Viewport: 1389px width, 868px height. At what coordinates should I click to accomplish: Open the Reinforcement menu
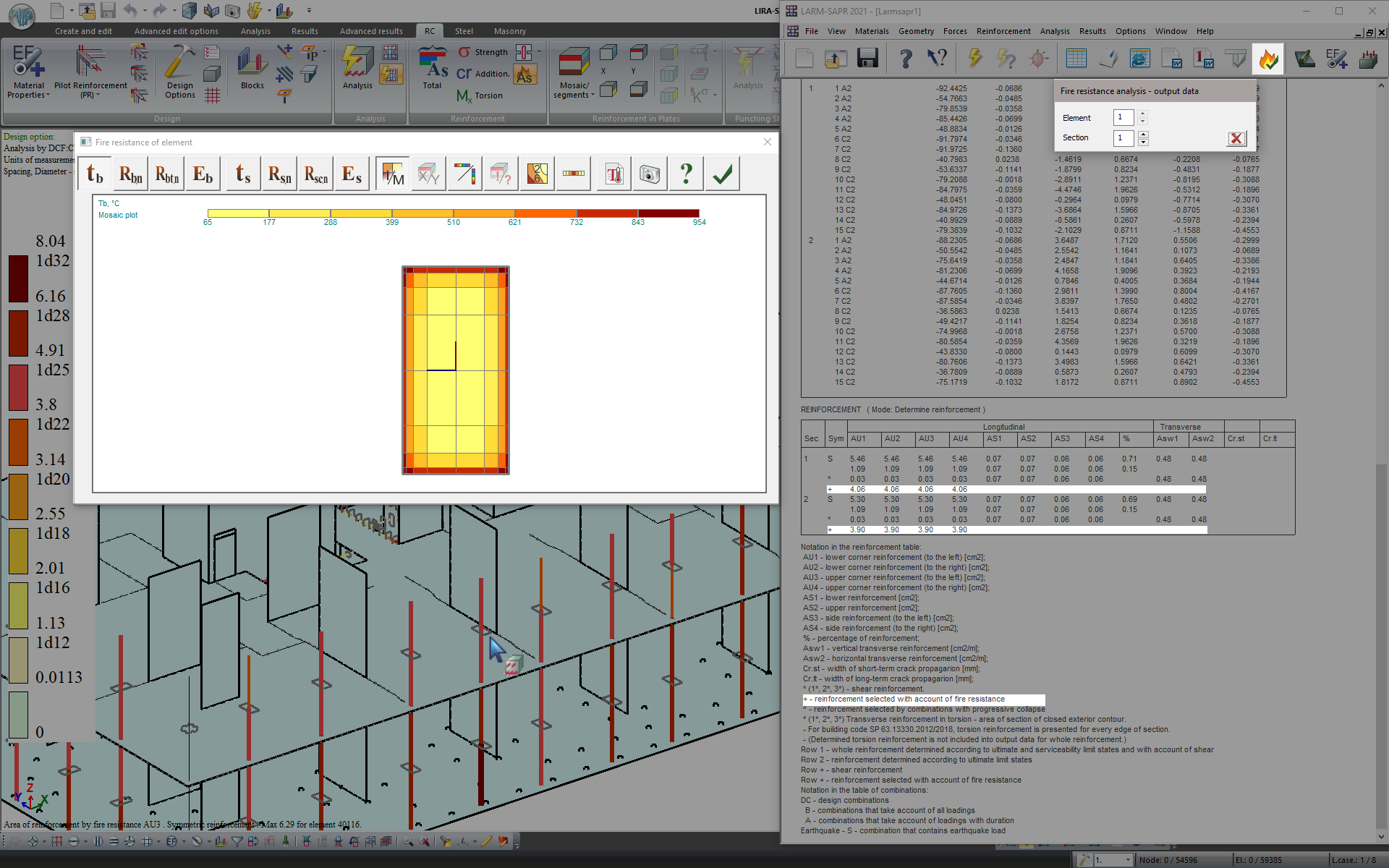tap(1003, 31)
